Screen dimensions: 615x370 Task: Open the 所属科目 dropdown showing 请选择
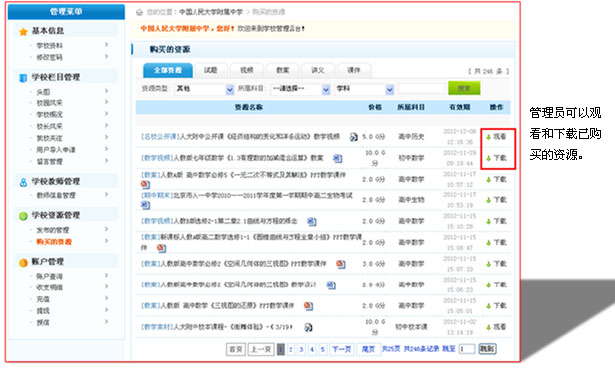pos(300,89)
